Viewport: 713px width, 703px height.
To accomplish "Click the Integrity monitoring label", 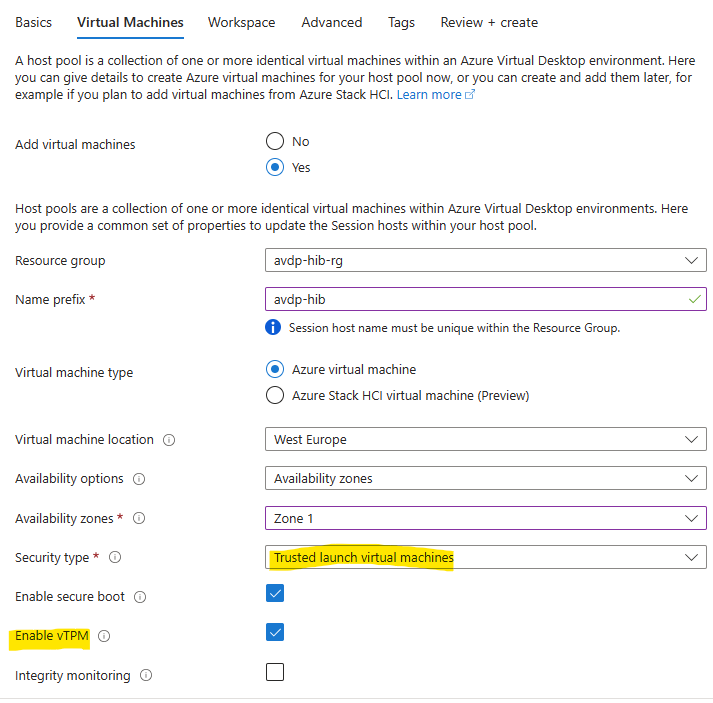I will tap(73, 676).
